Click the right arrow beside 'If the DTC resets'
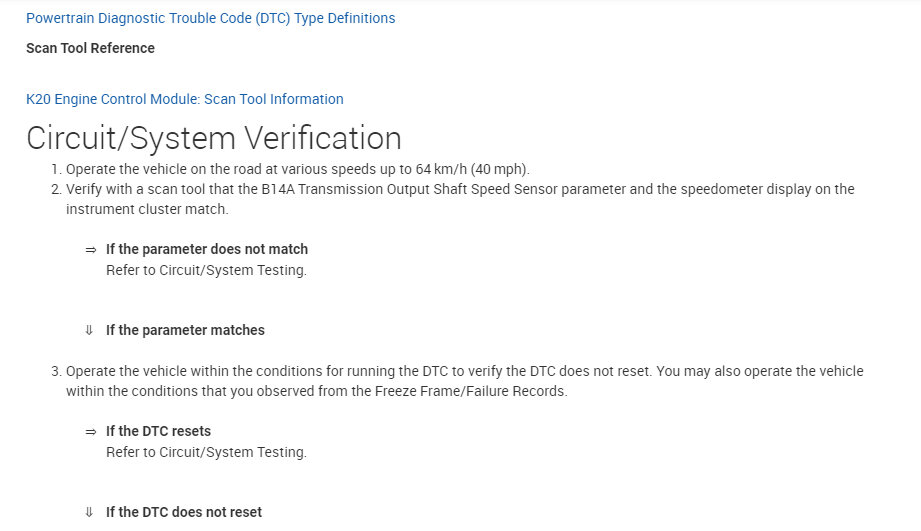 (90, 432)
